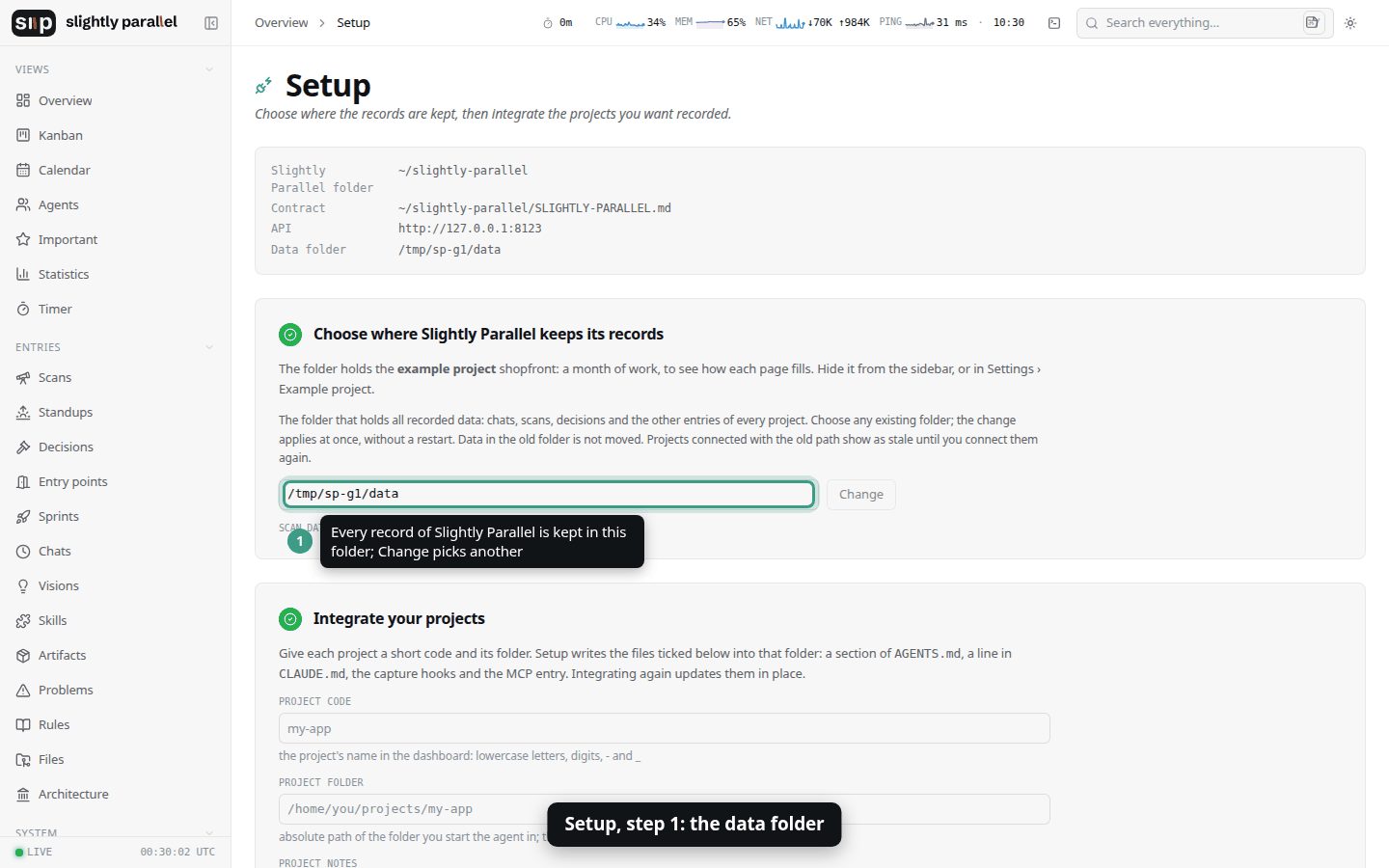
Task: Collapse the sidebar with the panel icon
Action: [211, 23]
